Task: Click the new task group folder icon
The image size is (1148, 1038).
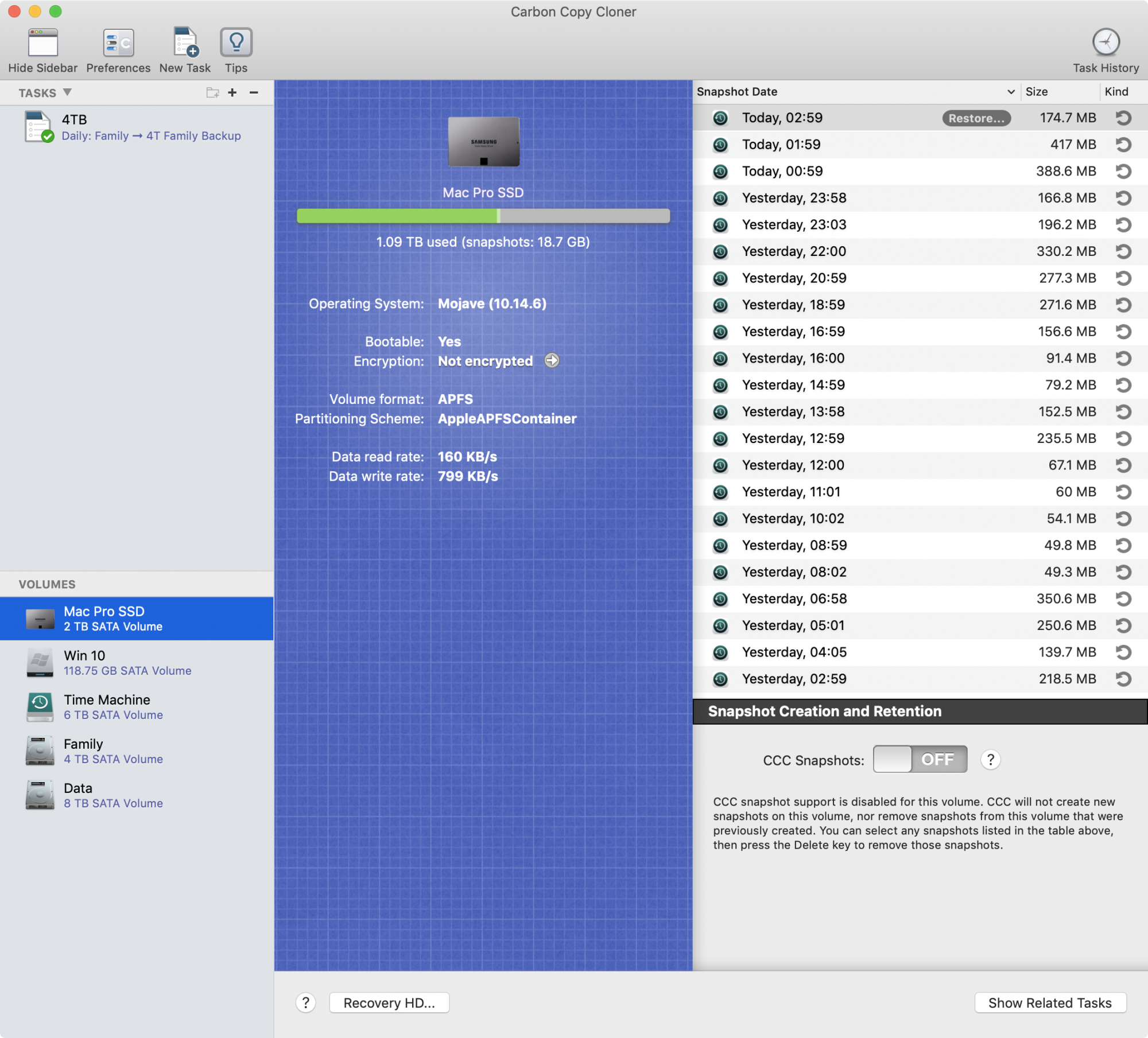Action: click(x=212, y=92)
